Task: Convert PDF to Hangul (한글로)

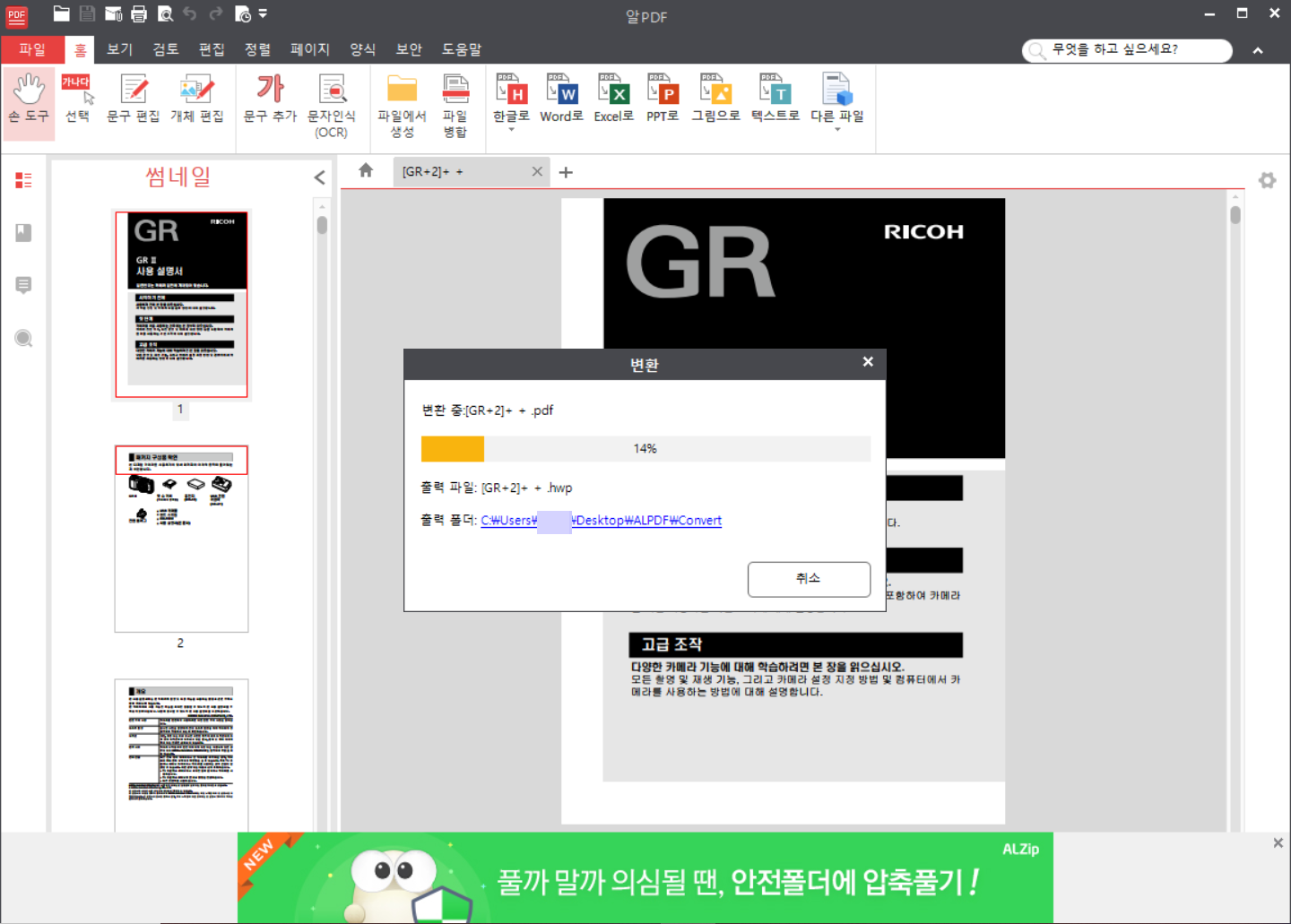Action: coord(511,100)
